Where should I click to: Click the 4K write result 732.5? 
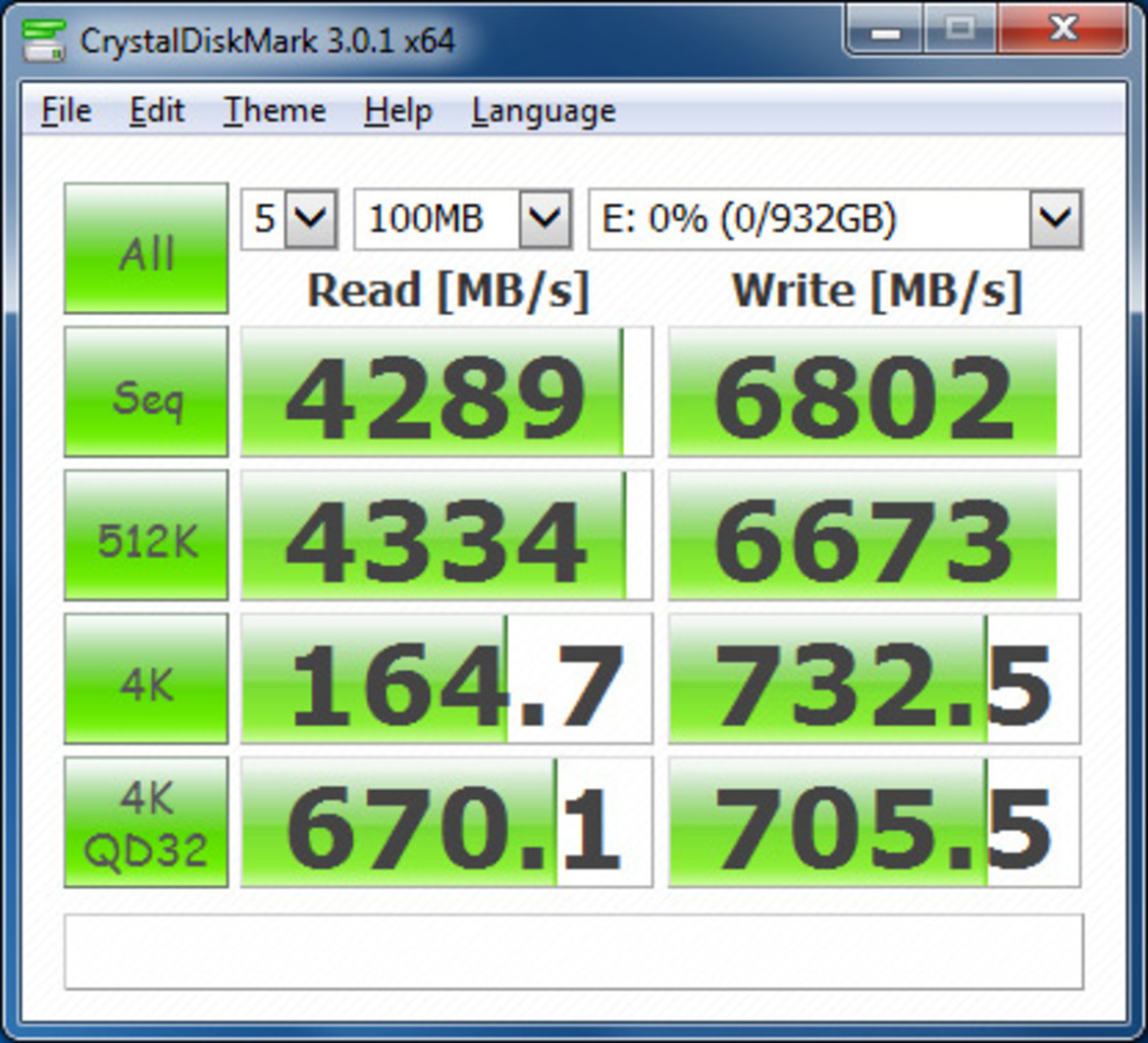pyautogui.click(x=874, y=679)
